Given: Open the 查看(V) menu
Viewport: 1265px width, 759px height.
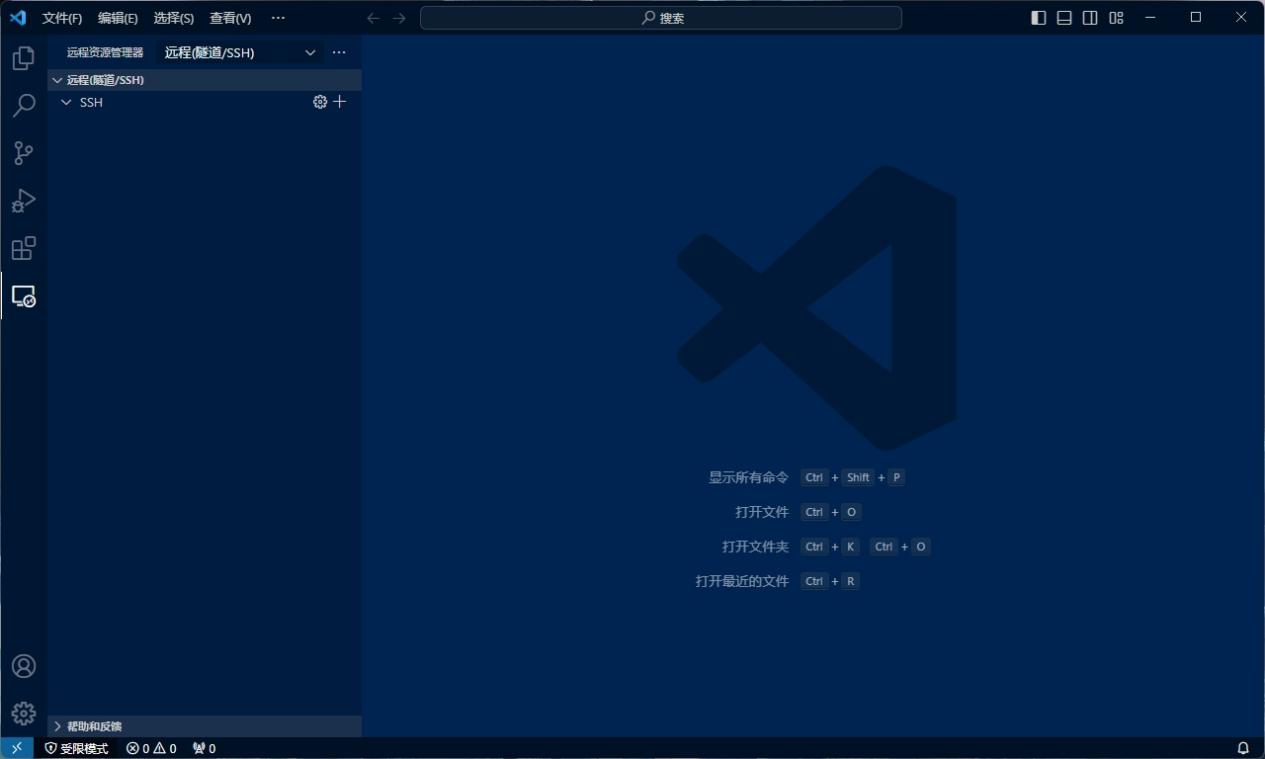Looking at the screenshot, I should point(230,18).
